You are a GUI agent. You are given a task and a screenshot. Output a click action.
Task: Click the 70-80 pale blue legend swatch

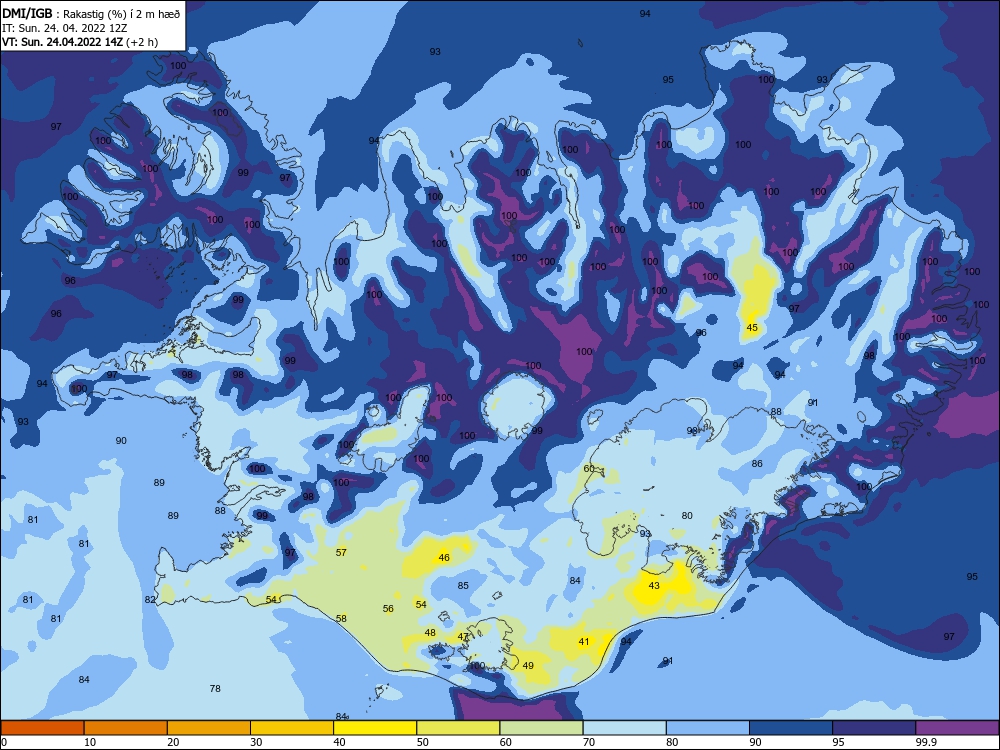point(625,728)
